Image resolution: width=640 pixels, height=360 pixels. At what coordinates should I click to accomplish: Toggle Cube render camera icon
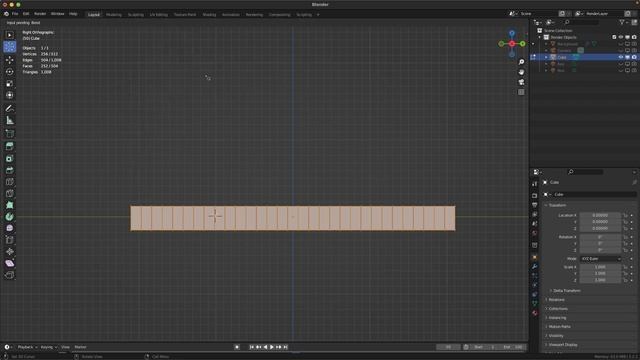click(634, 57)
